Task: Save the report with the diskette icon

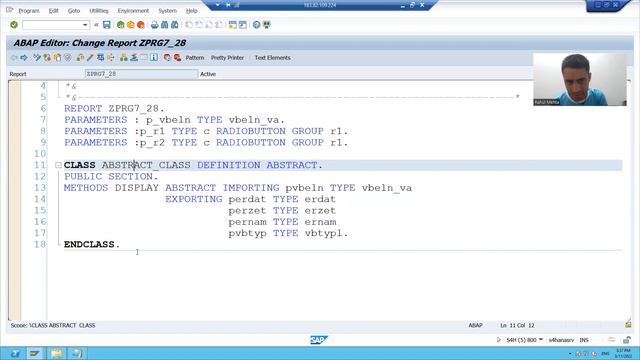Action: [107, 25]
